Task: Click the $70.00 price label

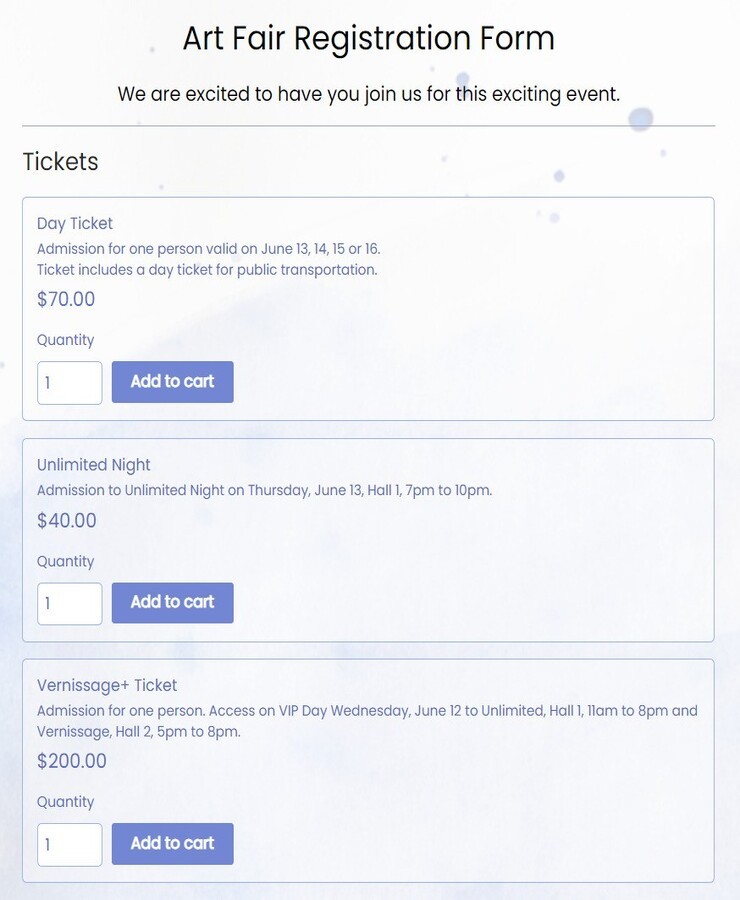Action: (66, 297)
